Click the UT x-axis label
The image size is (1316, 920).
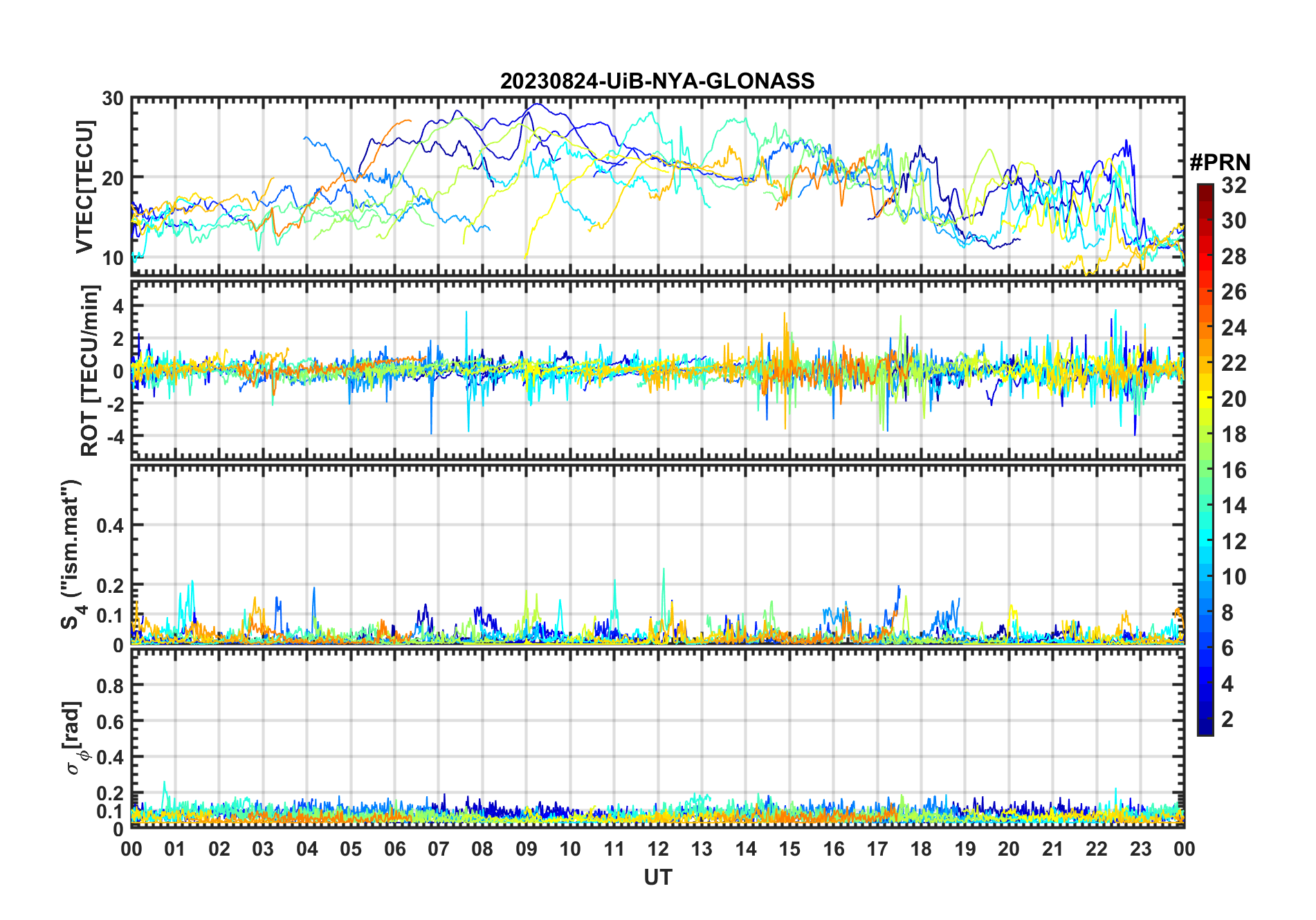657,878
